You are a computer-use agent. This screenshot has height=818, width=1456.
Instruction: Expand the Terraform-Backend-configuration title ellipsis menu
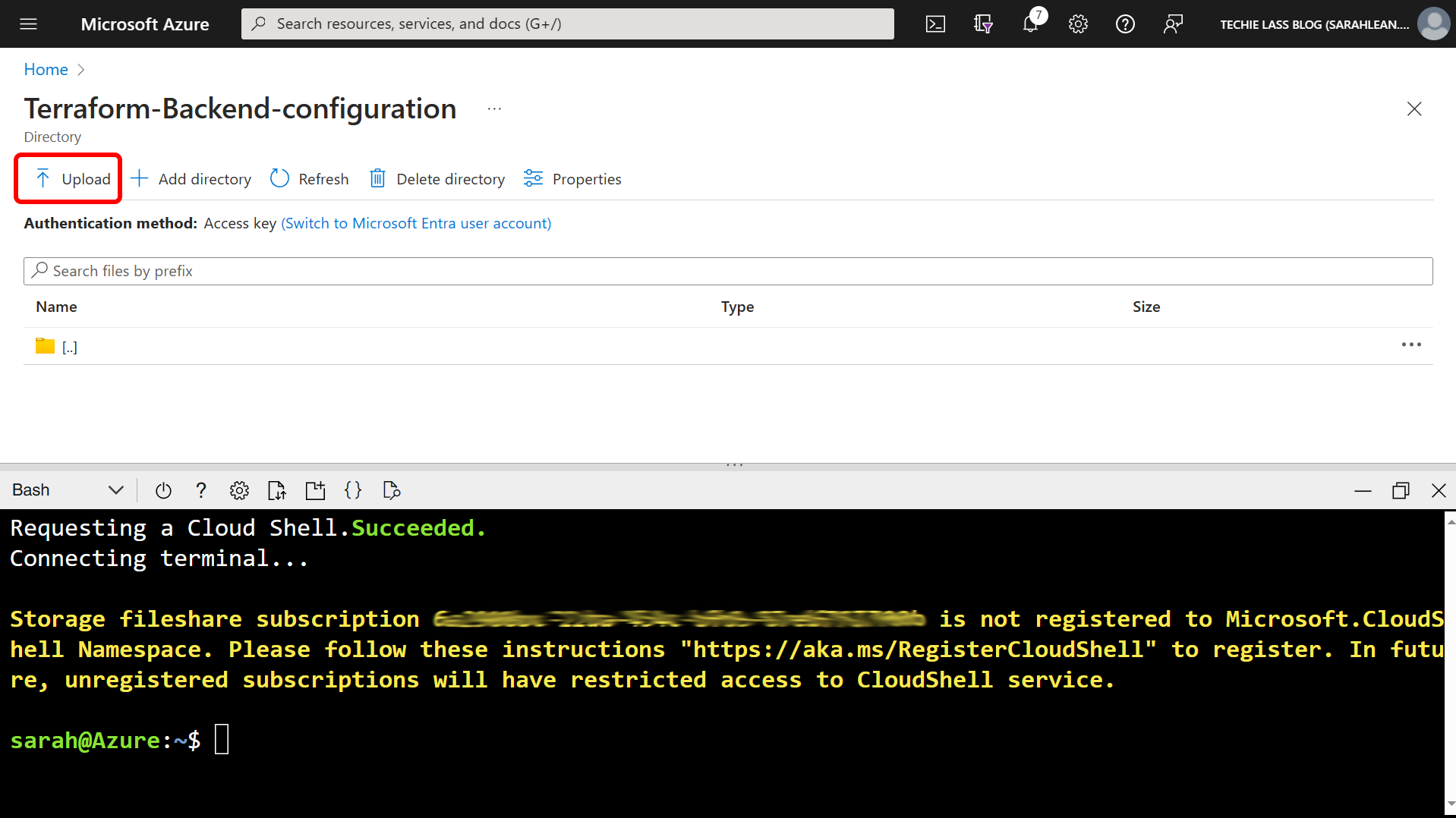point(494,108)
